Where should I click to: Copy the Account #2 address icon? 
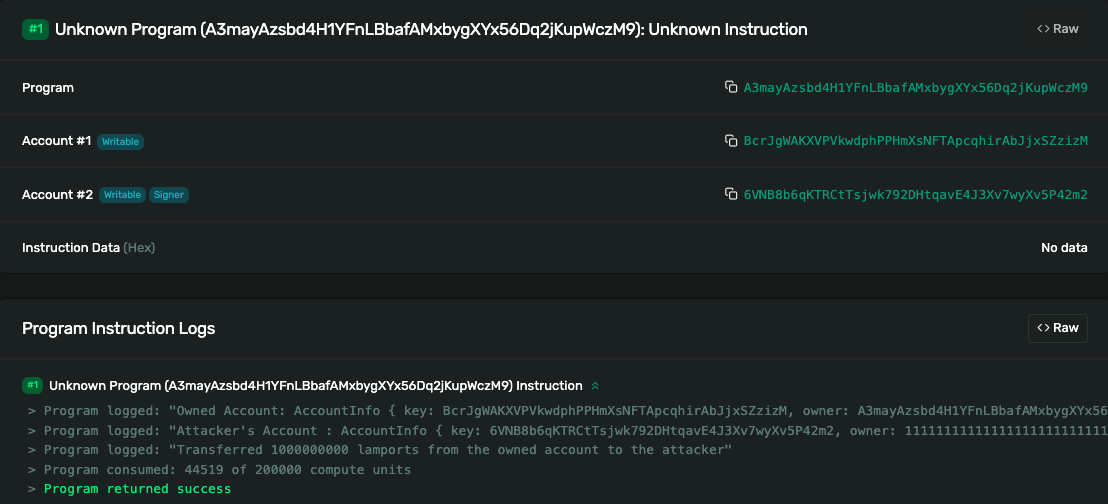[731, 194]
